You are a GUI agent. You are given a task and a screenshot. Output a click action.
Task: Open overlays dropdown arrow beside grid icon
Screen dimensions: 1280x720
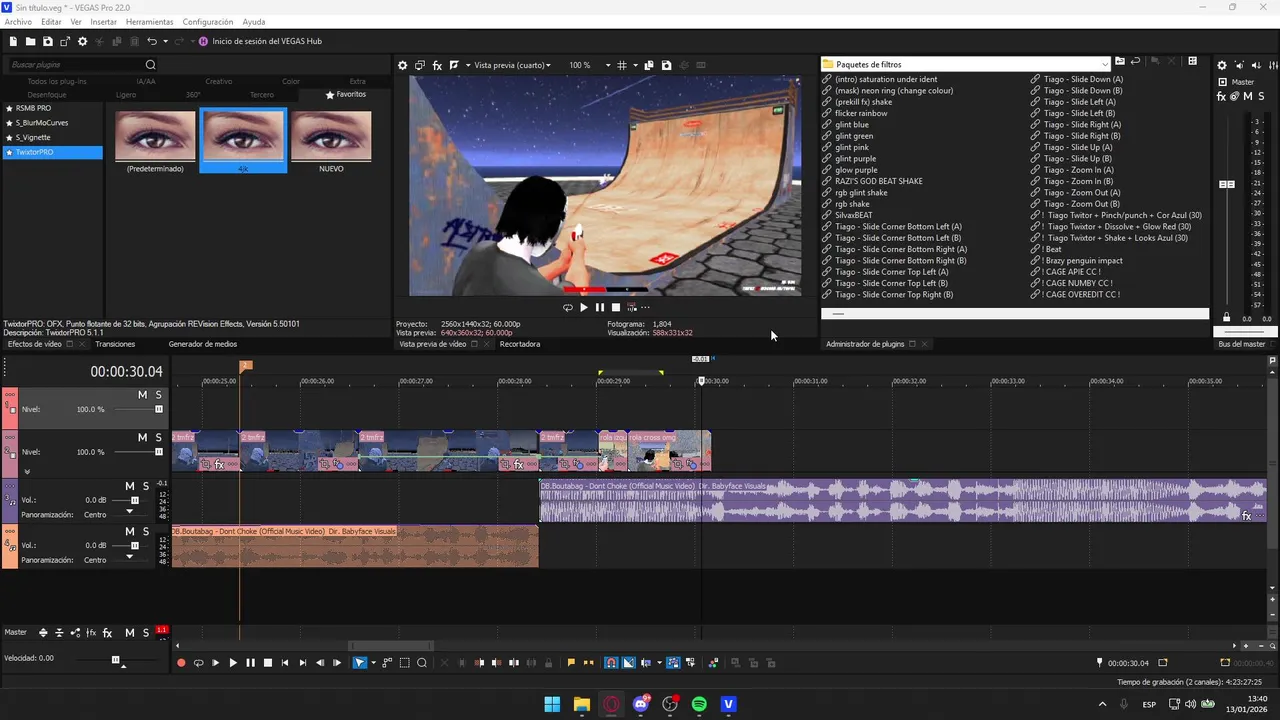pyautogui.click(x=634, y=65)
